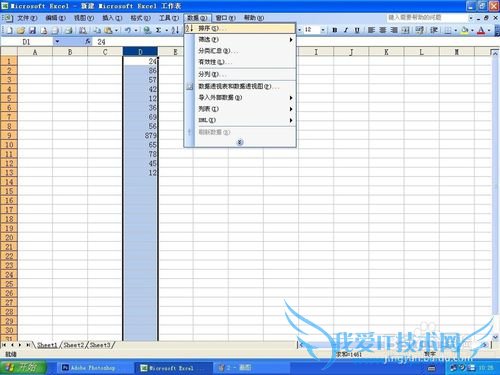The height and width of the screenshot is (375, 500).
Task: Apply fill color bucket icon
Action: 465,30
